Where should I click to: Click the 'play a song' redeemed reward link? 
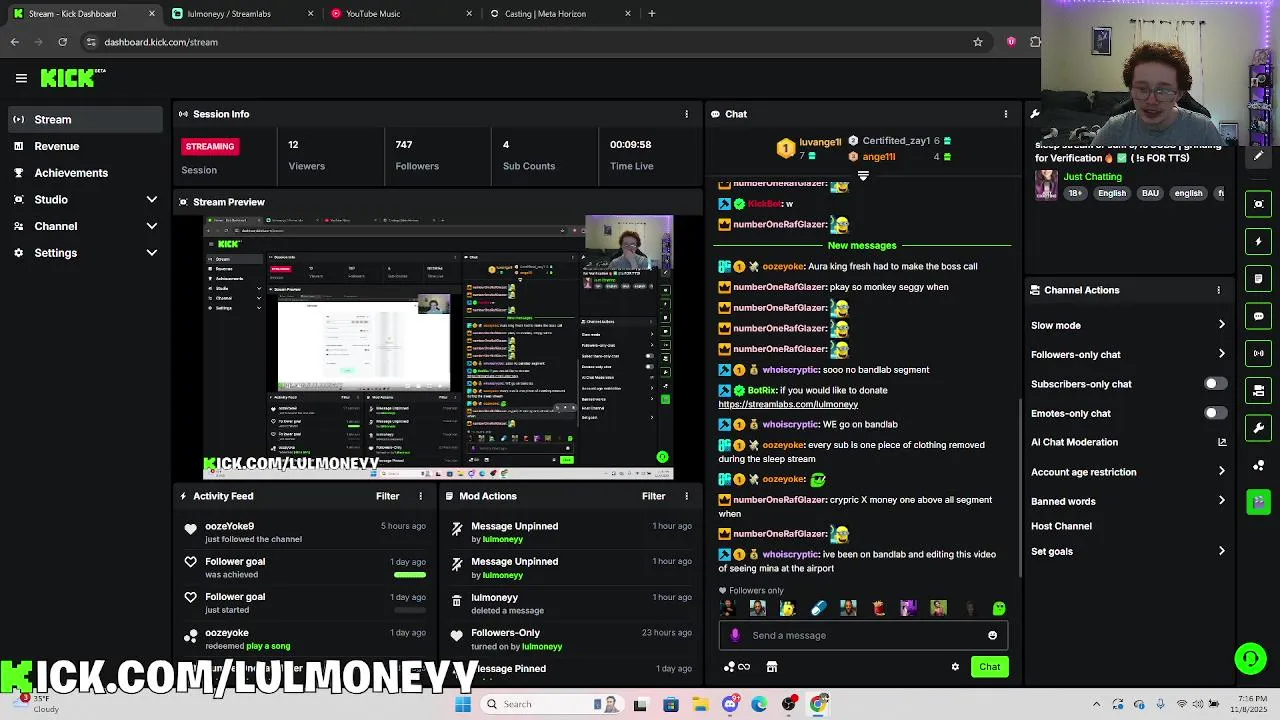(268, 646)
